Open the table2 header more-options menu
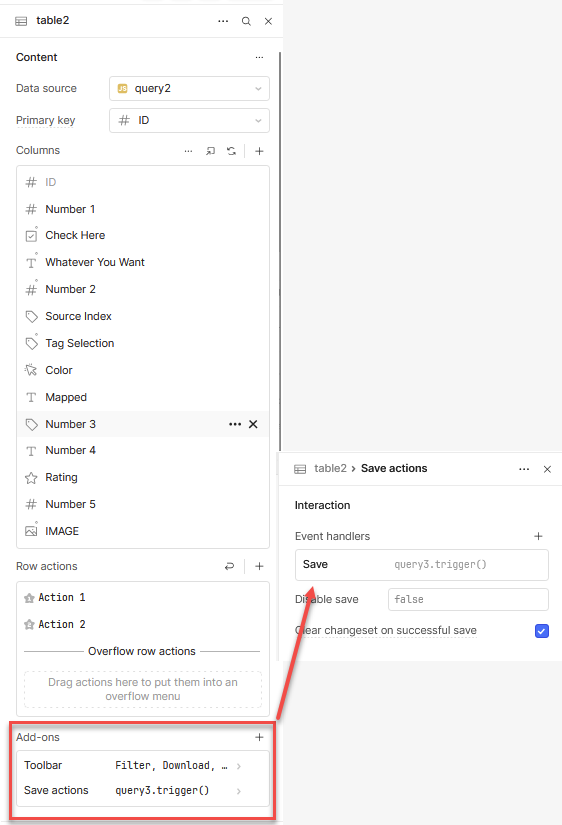Image resolution: width=562 pixels, height=825 pixels. pos(223,21)
